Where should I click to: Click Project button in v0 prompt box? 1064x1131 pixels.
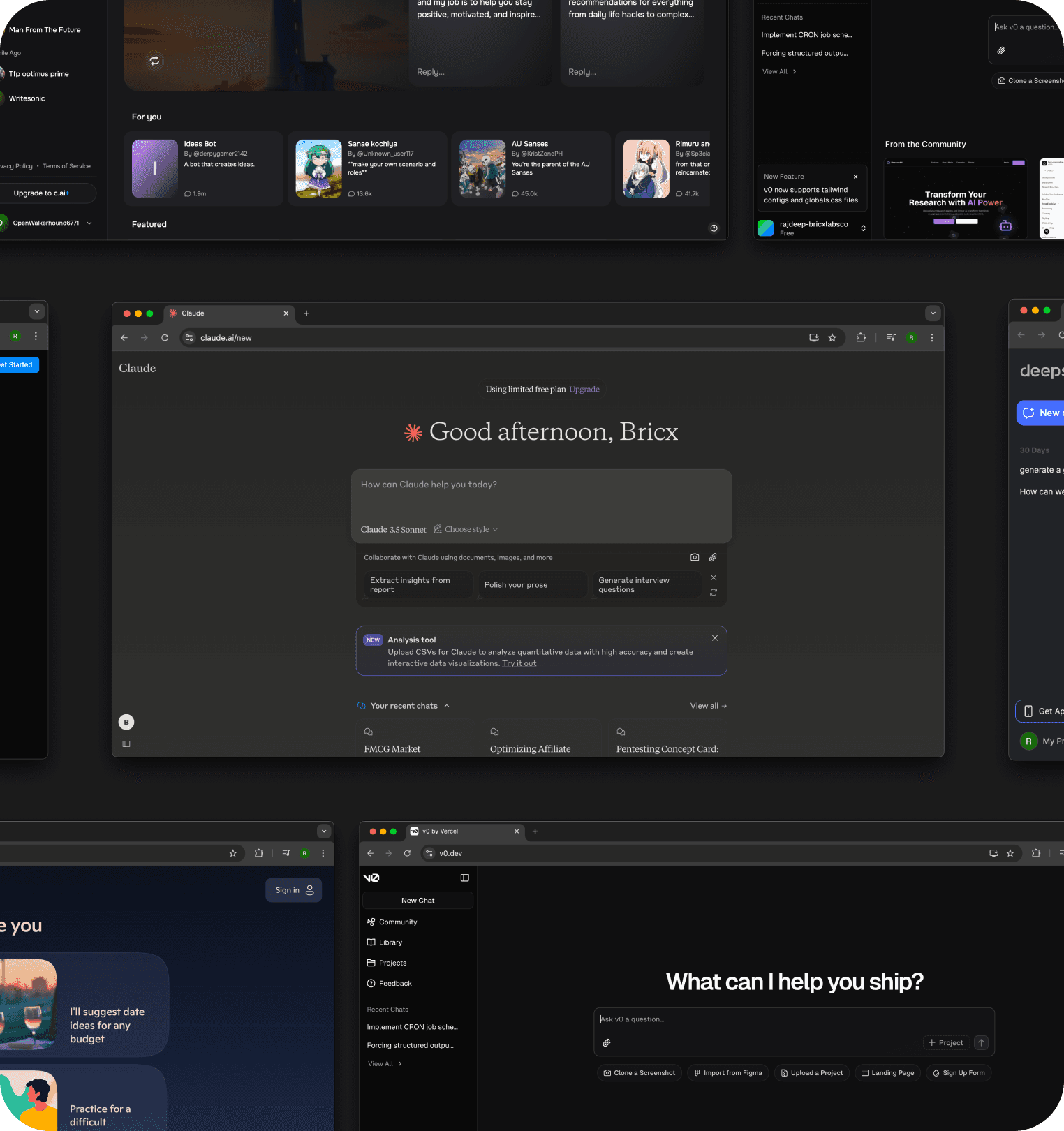946,1043
